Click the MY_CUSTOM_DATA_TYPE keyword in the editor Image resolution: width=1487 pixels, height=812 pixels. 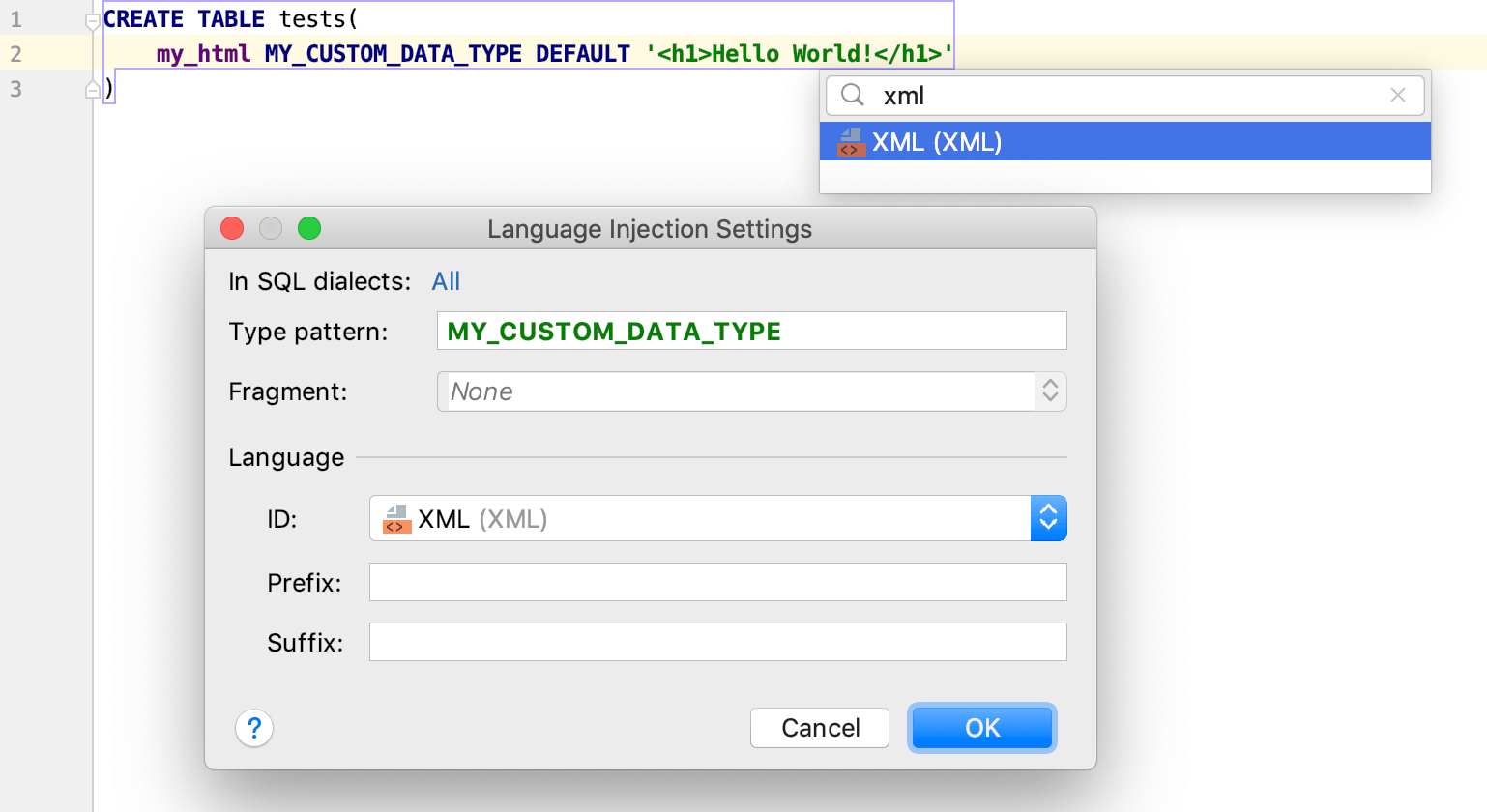pos(394,54)
